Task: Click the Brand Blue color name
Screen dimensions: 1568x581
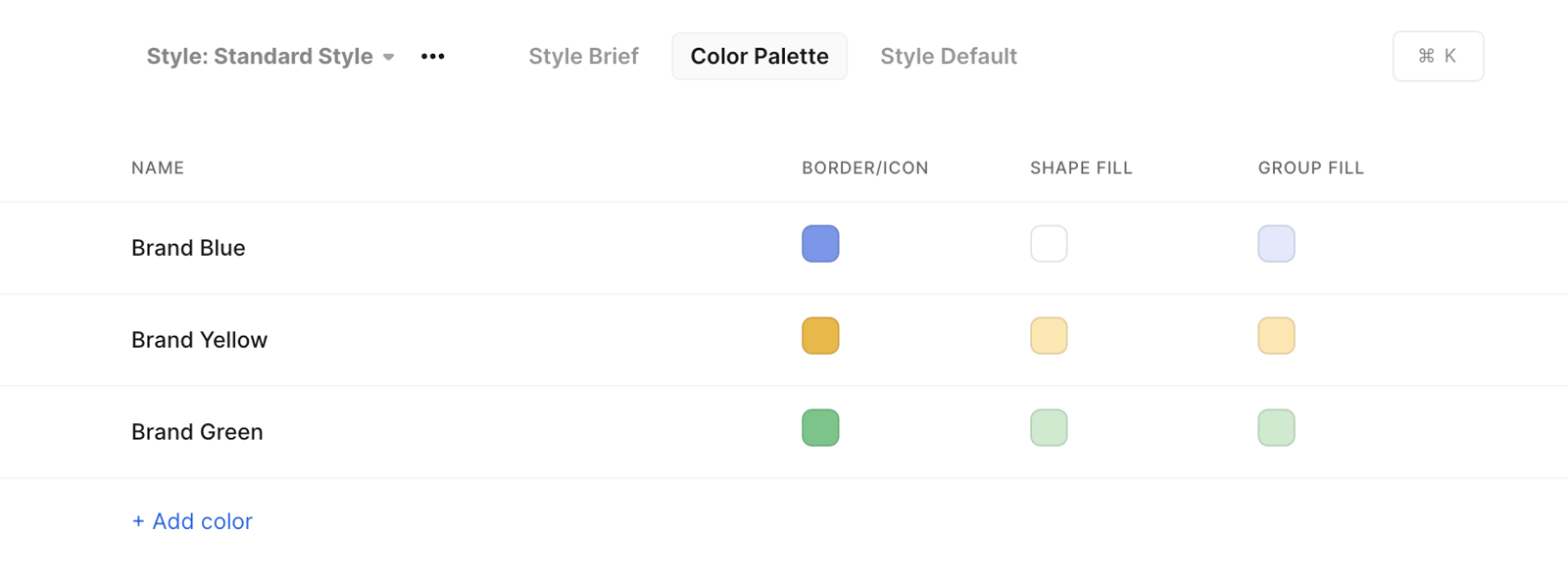Action: tap(188, 248)
